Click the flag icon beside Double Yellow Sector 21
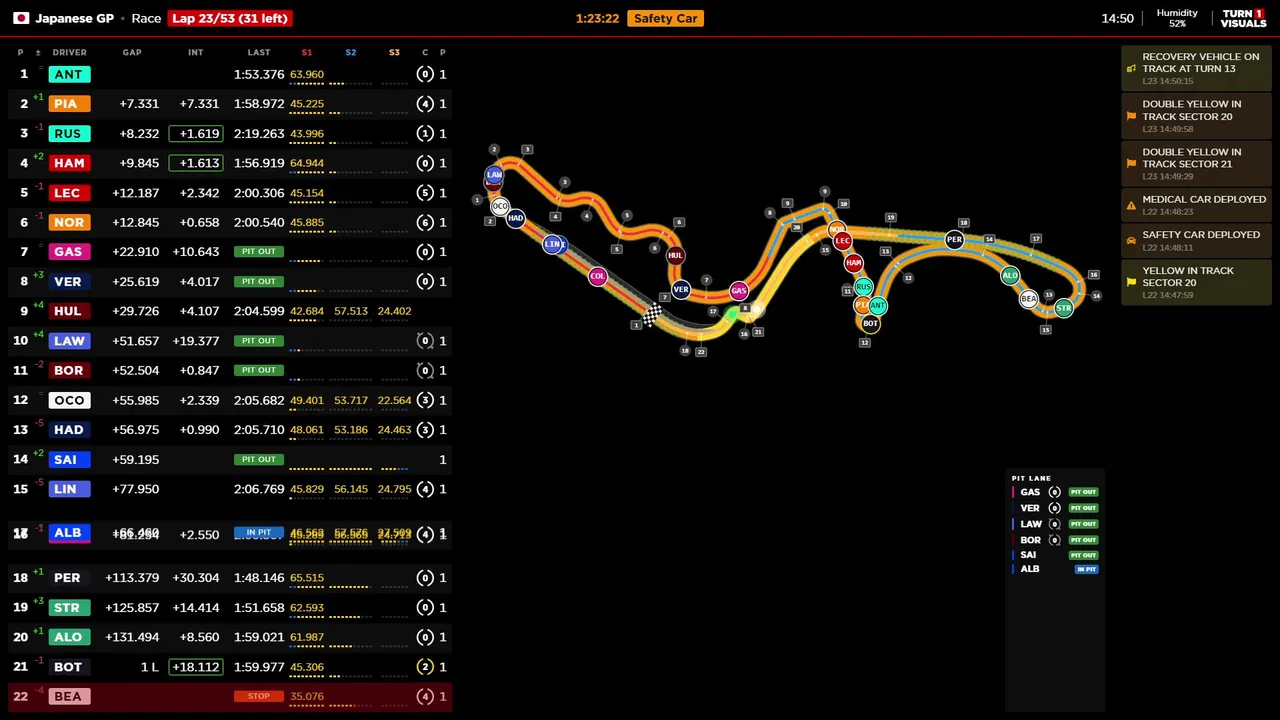The image size is (1280, 720). (x=1131, y=164)
